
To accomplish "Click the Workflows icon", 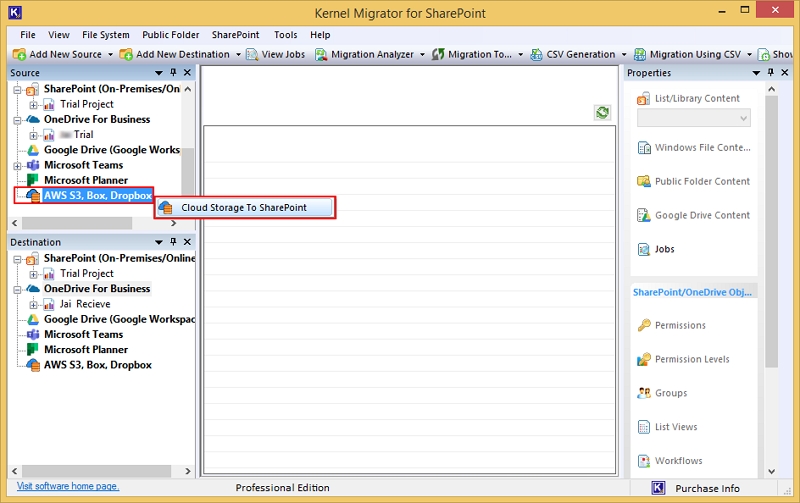I will coord(644,461).
